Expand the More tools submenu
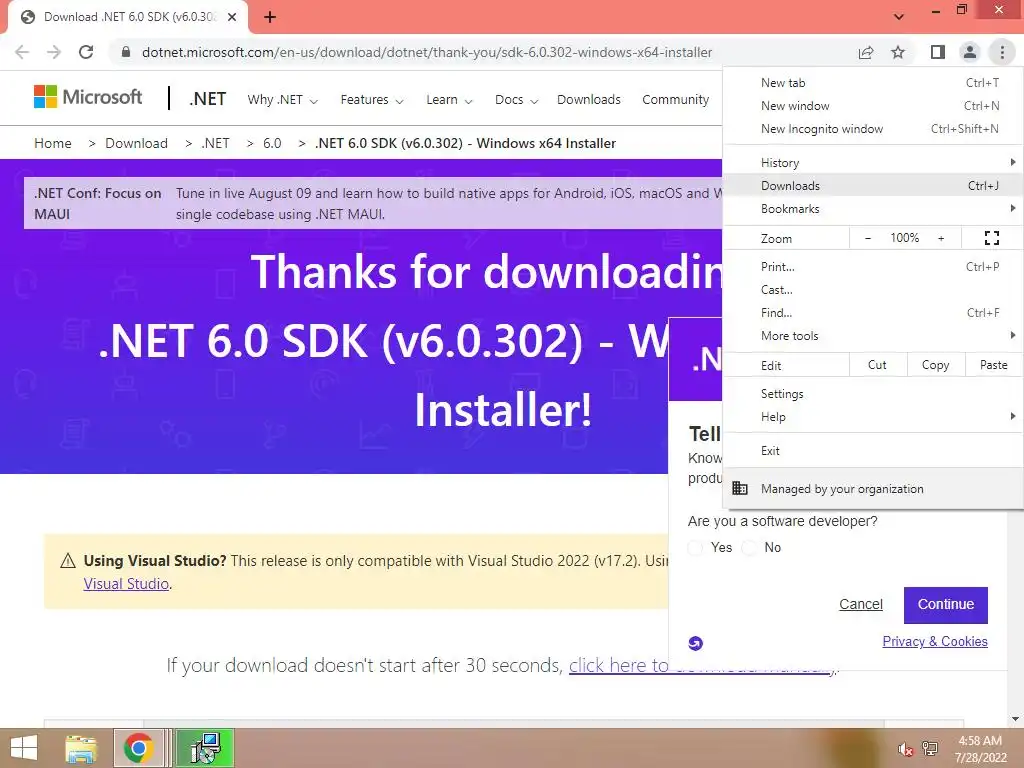This screenshot has width=1024, height=768. pyautogui.click(x=873, y=336)
